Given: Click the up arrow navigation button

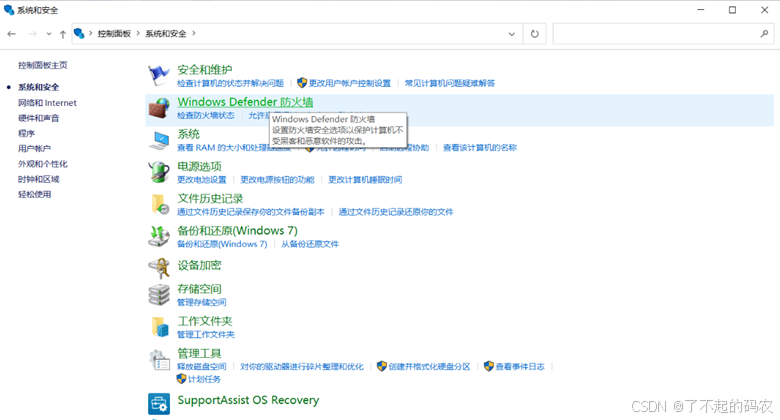Looking at the screenshot, I should 63,34.
